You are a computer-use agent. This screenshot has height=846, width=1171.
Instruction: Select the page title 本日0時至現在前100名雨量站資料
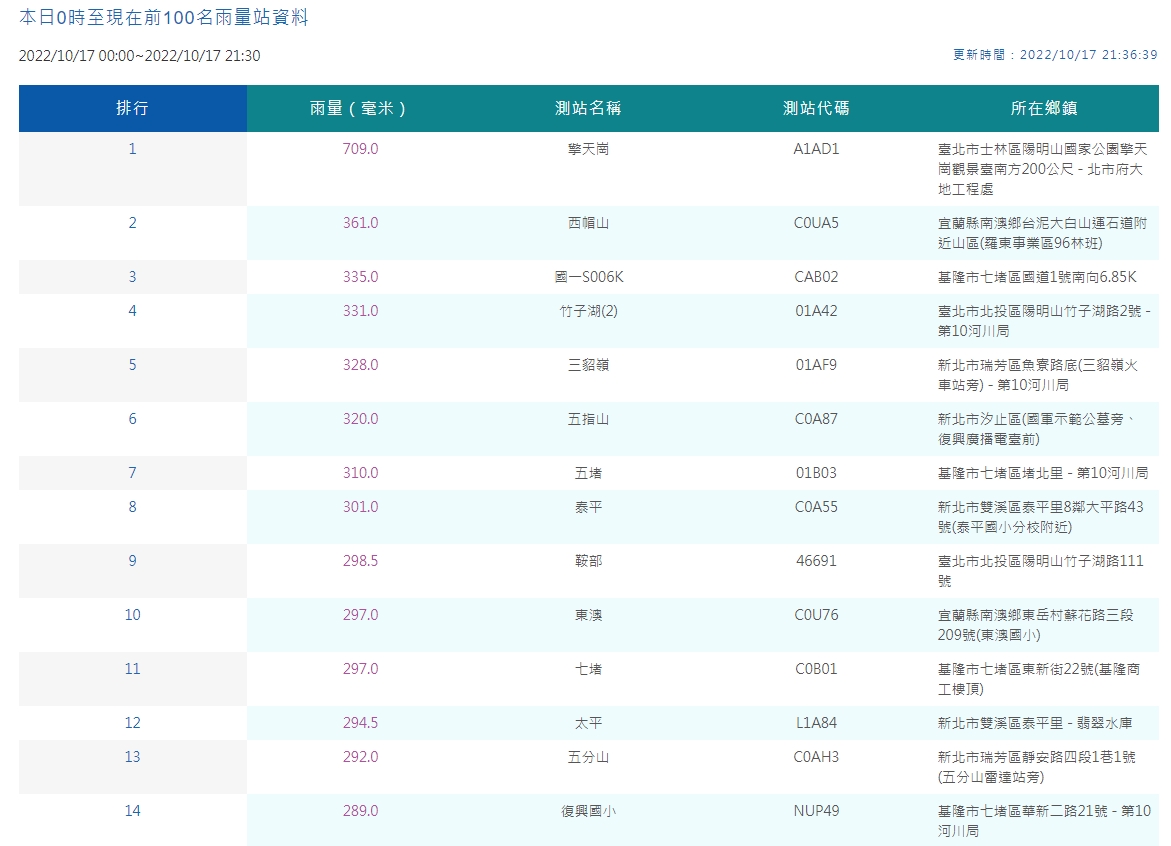coord(164,17)
